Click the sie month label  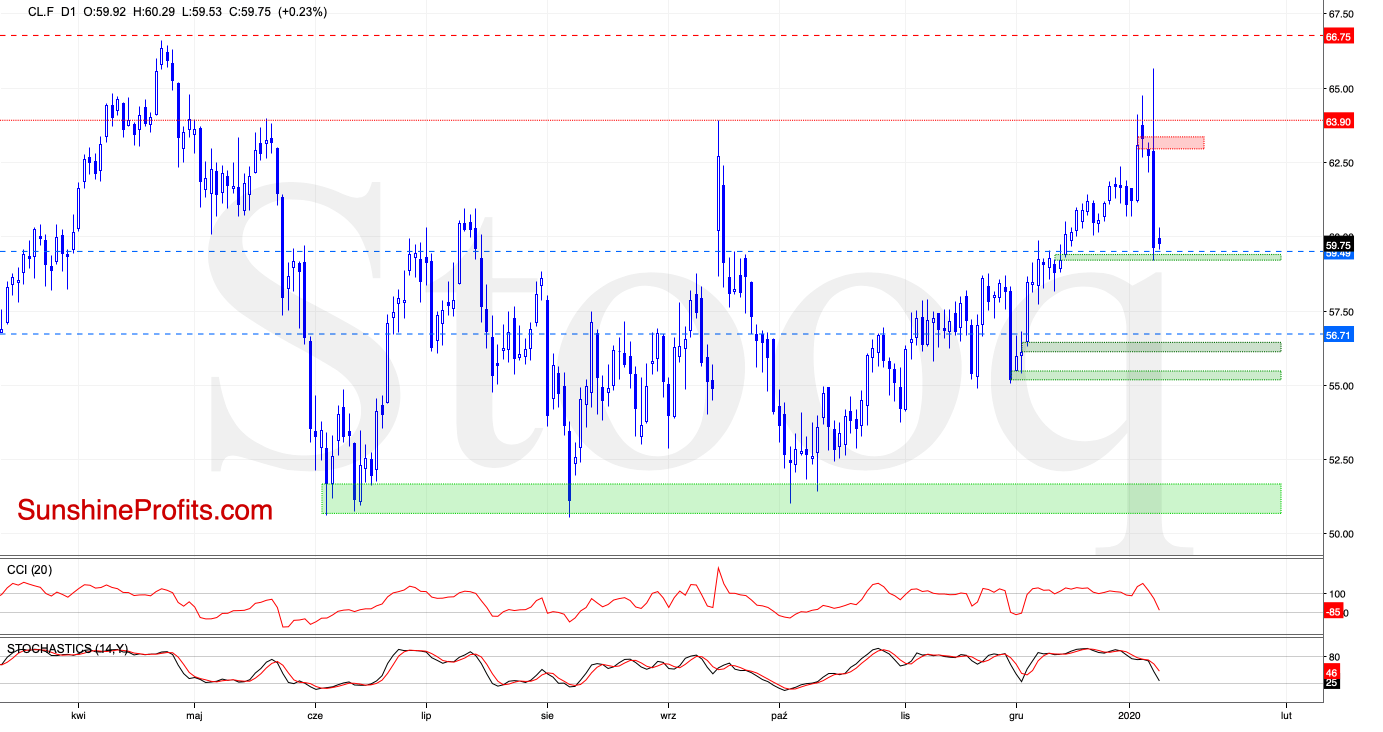[x=547, y=716]
